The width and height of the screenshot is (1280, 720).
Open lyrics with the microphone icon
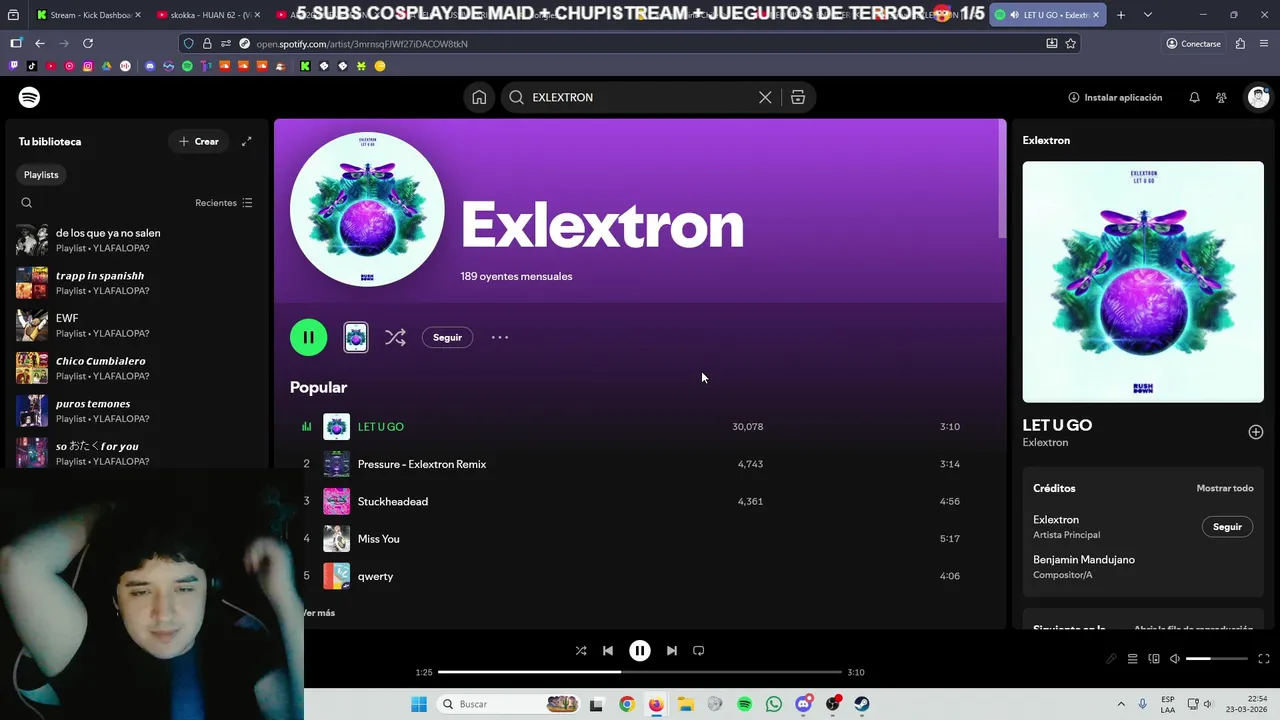click(x=1111, y=659)
